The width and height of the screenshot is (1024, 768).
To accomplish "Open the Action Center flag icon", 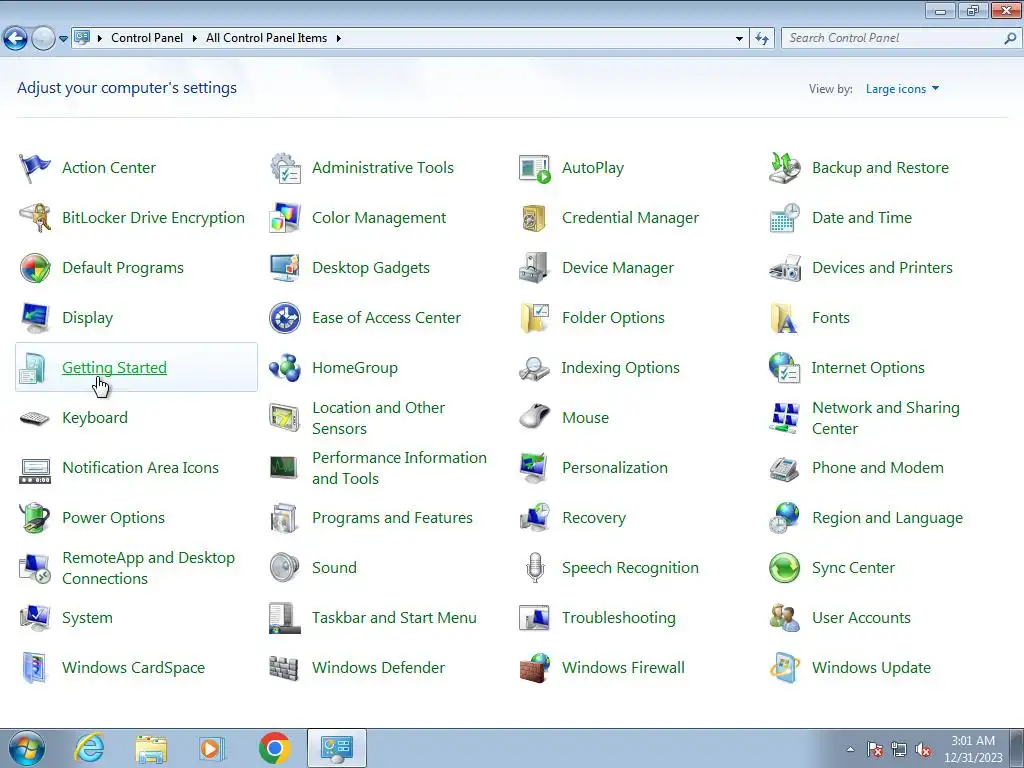I will click(x=35, y=168).
